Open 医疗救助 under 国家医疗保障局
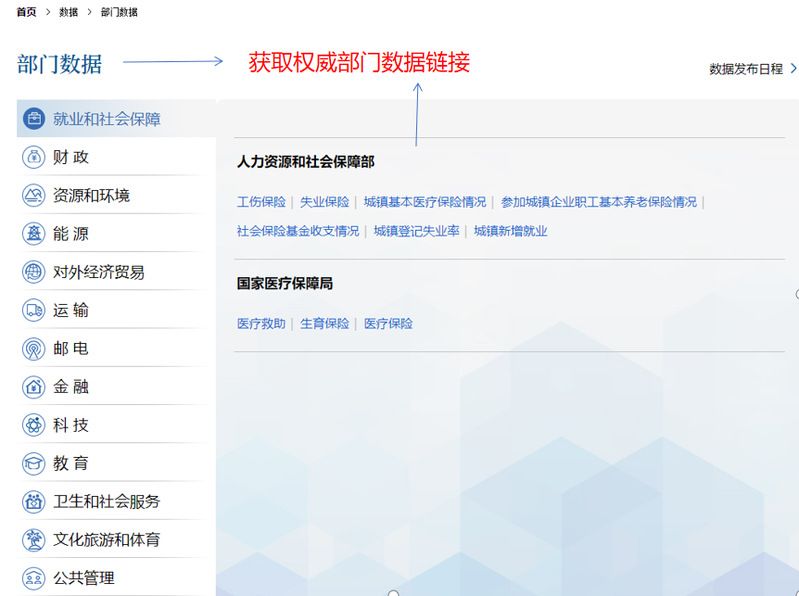This screenshot has width=799, height=596. [261, 324]
